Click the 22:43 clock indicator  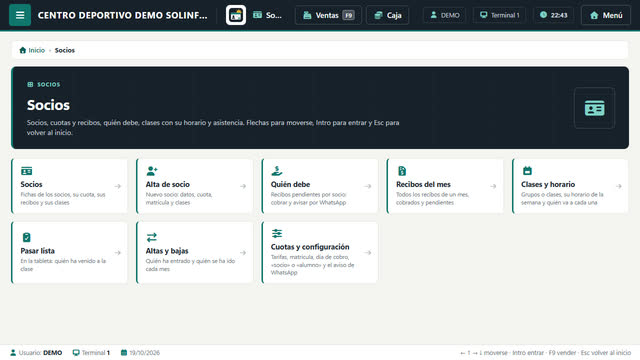point(553,15)
